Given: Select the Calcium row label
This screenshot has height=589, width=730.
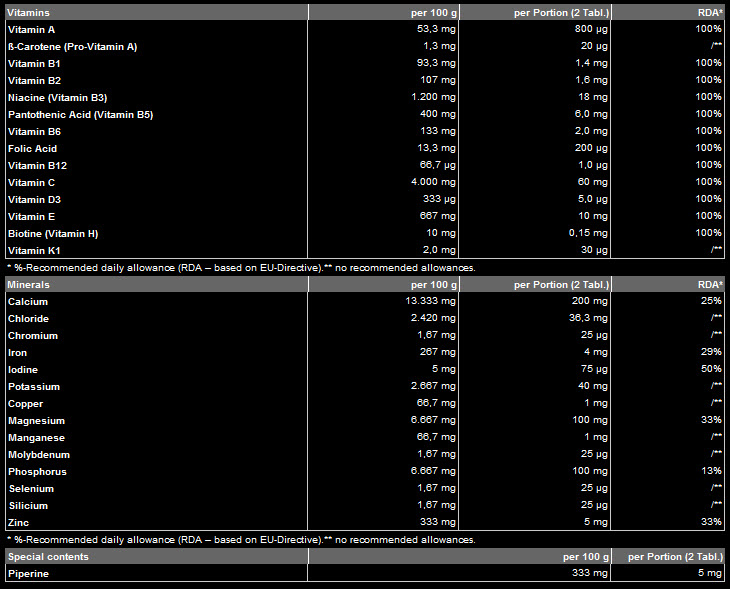Looking at the screenshot, I should tap(28, 302).
